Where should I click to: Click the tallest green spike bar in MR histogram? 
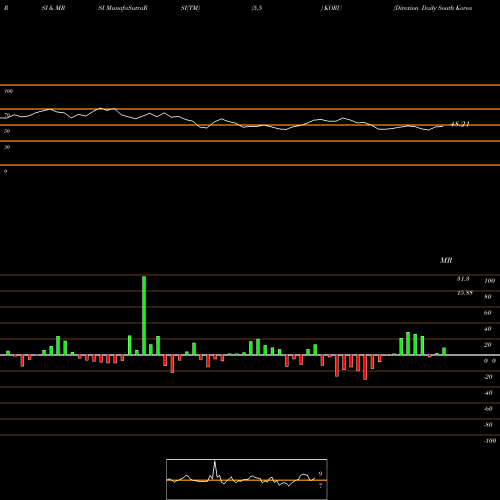pyautogui.click(x=144, y=315)
